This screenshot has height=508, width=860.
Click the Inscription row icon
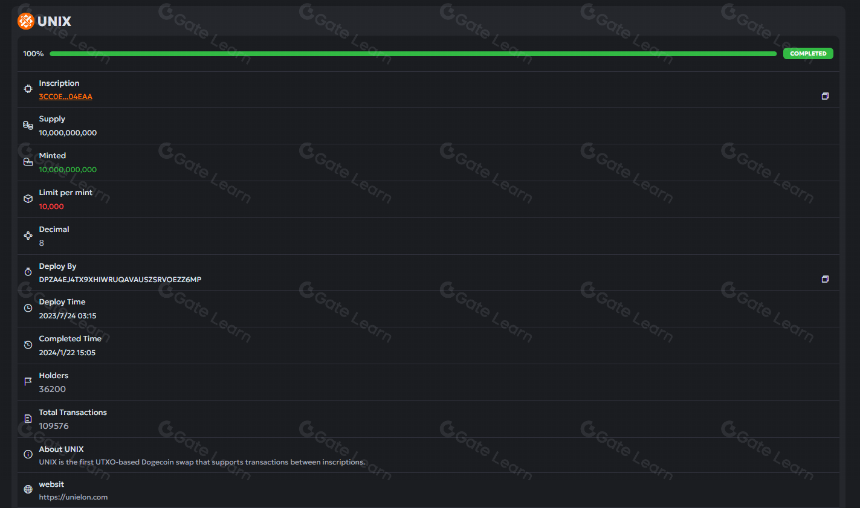click(x=28, y=89)
